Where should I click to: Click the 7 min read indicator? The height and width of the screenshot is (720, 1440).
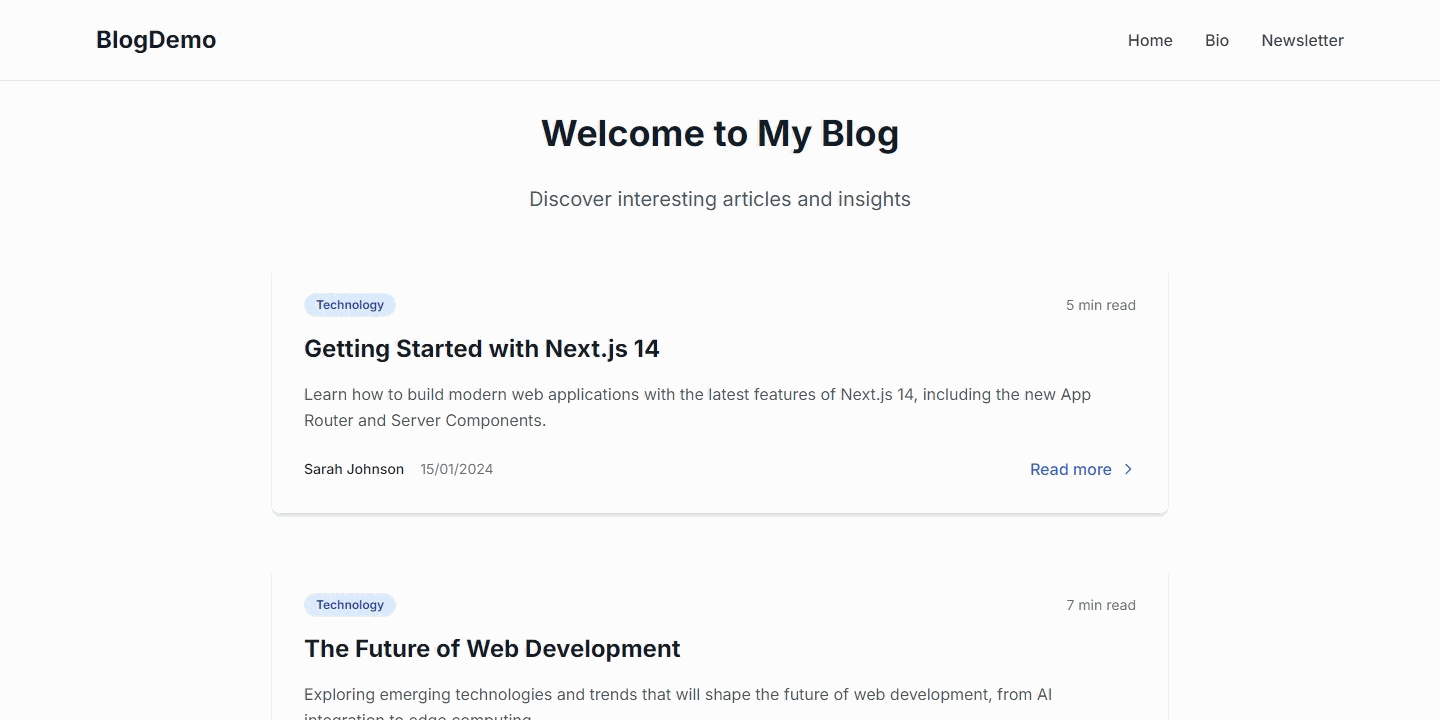[1100, 605]
